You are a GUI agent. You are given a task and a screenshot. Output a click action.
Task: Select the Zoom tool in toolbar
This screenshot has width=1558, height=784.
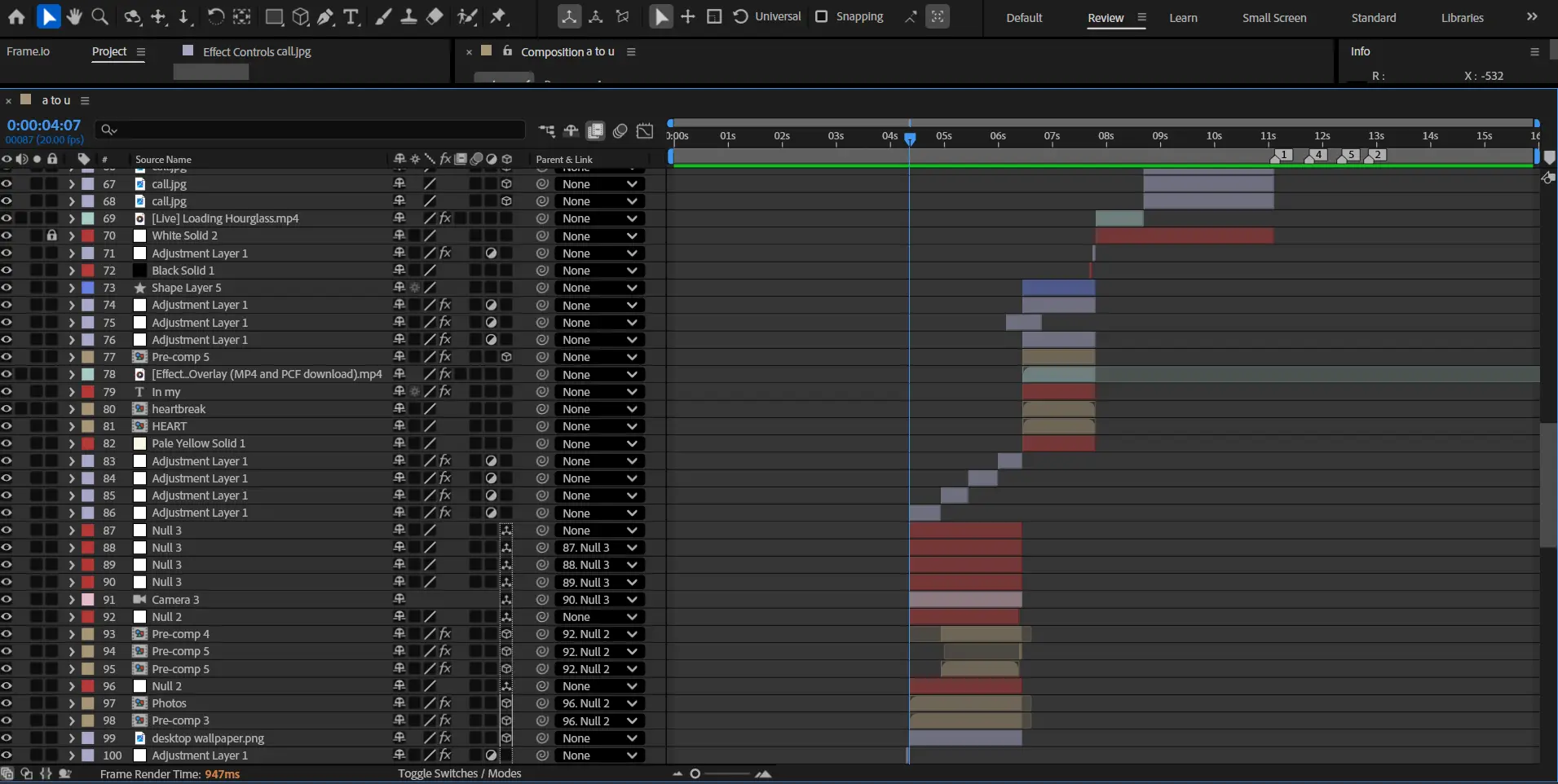99,16
